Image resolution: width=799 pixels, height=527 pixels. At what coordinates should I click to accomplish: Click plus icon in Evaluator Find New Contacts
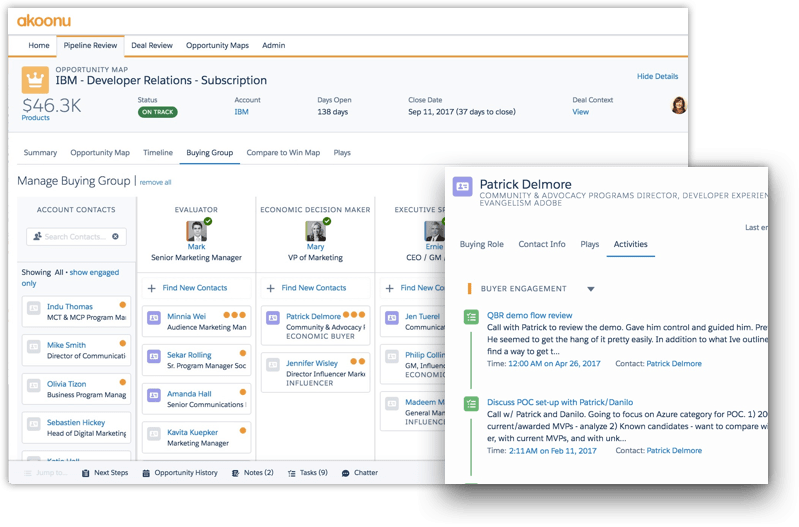pos(152,288)
